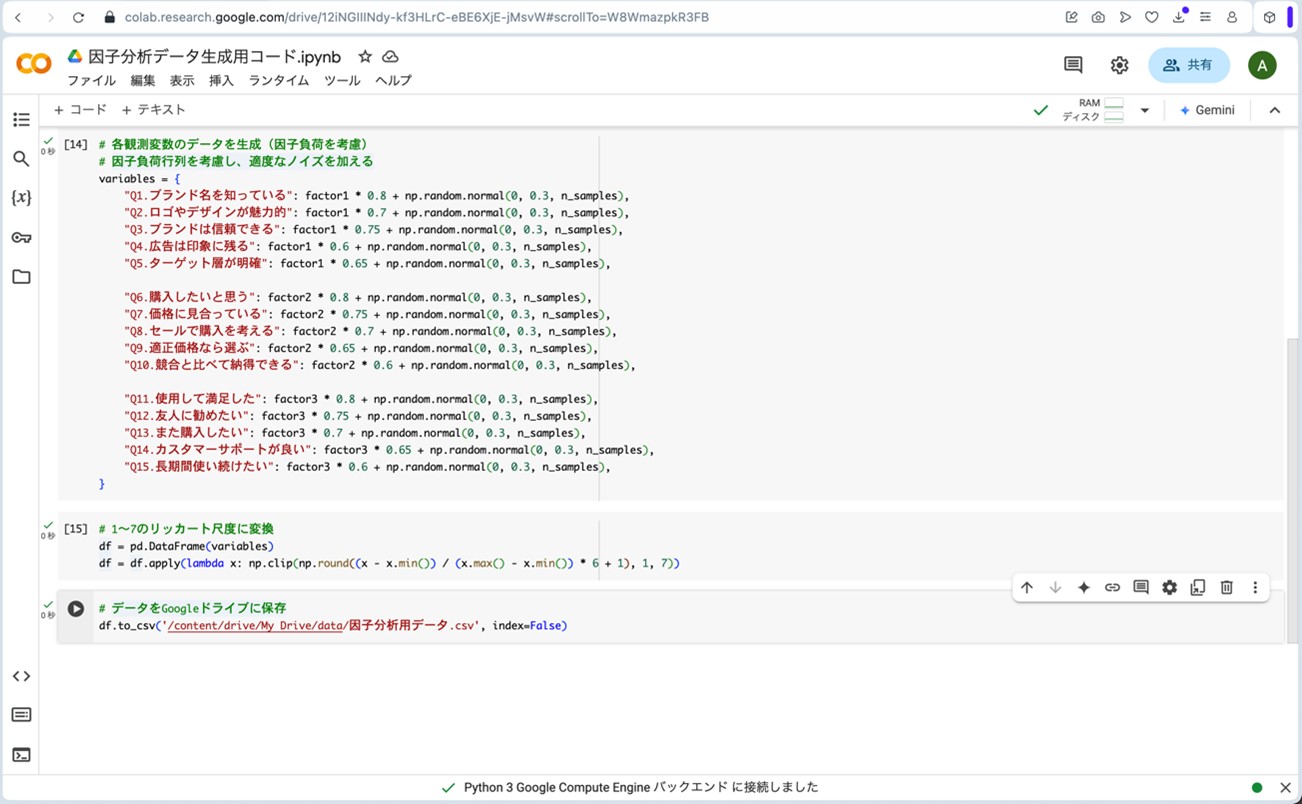Image resolution: width=1302 pixels, height=804 pixels.
Task: Open the cell editor settings gear in cell toolbar
Action: tap(1170, 588)
